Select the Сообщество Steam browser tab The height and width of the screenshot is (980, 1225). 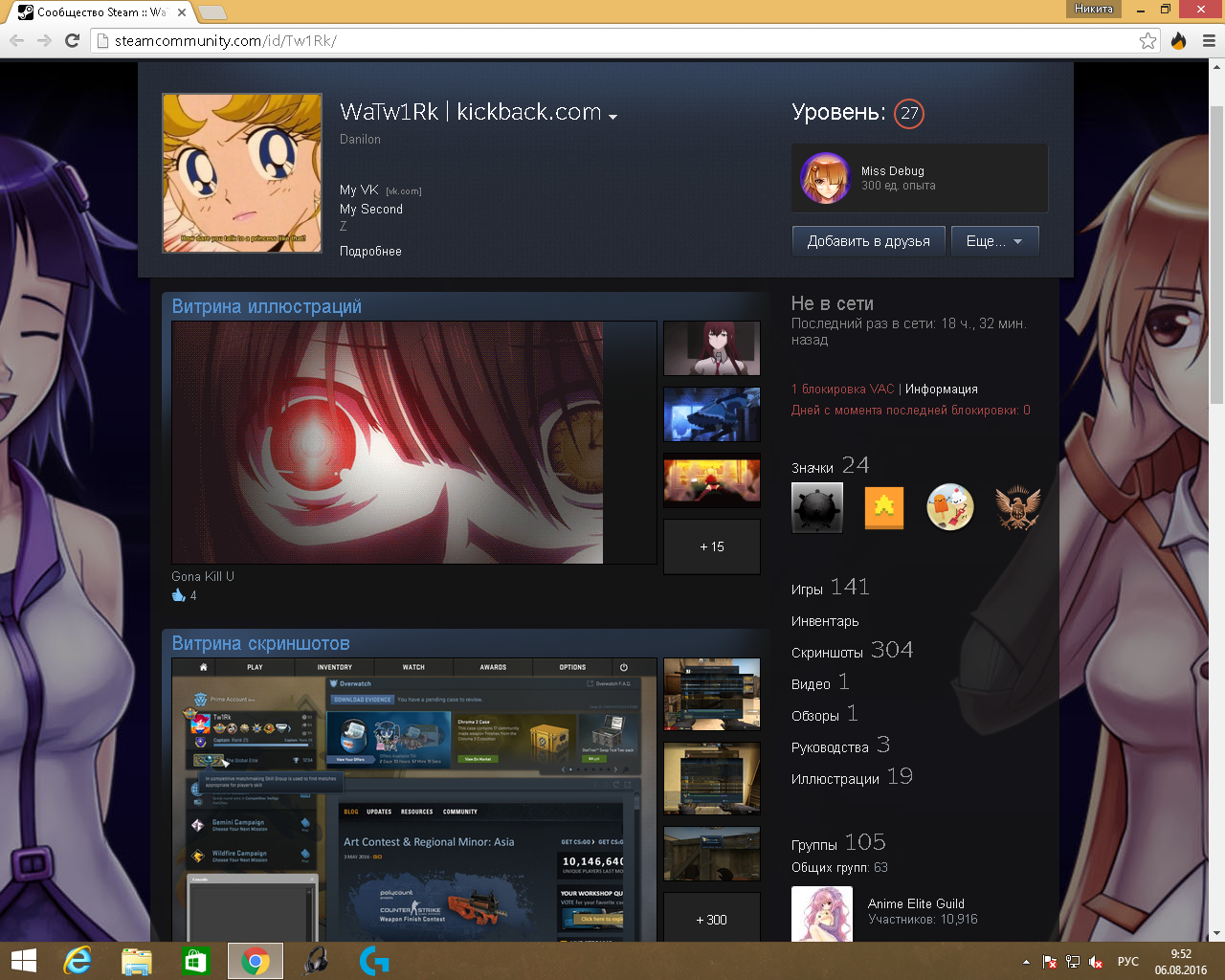point(100,12)
